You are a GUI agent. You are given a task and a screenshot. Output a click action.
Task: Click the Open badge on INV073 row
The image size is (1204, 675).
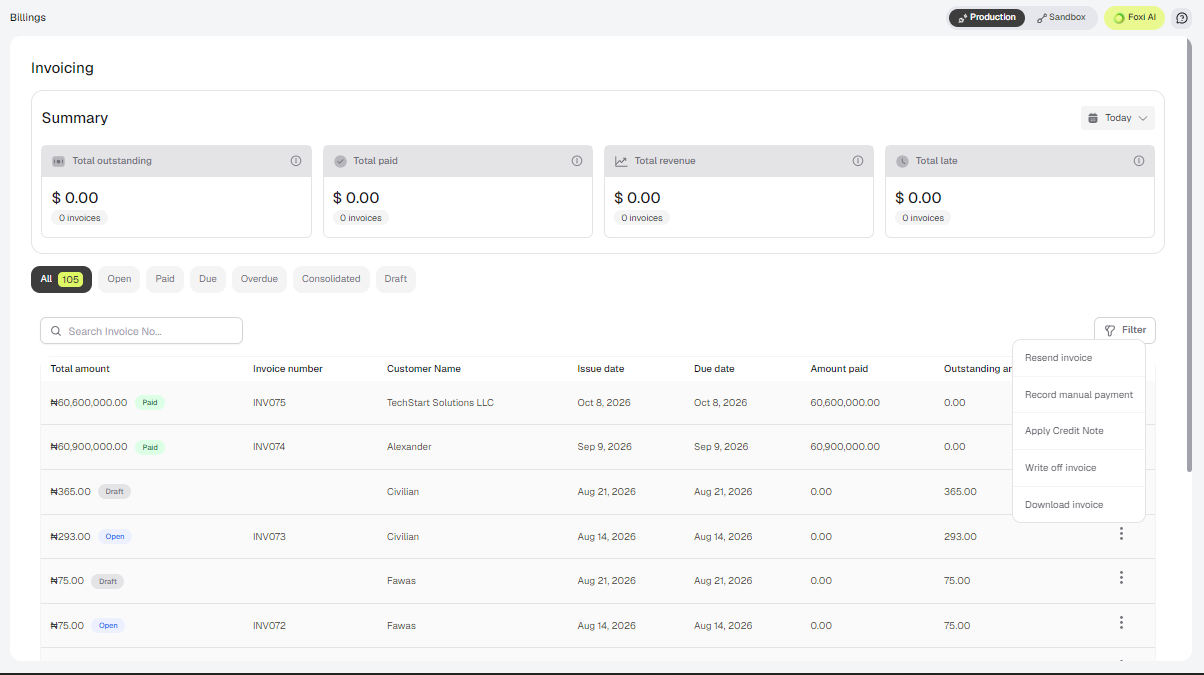coord(115,536)
